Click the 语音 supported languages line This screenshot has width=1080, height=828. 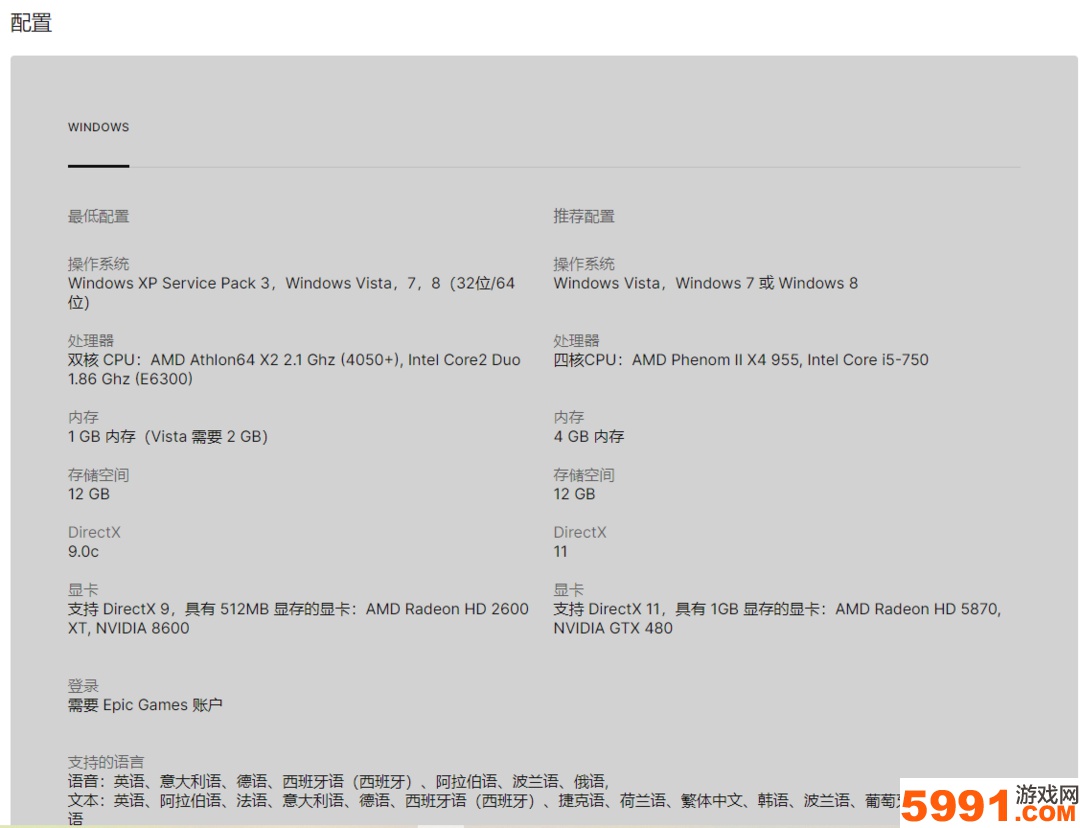(x=337, y=781)
